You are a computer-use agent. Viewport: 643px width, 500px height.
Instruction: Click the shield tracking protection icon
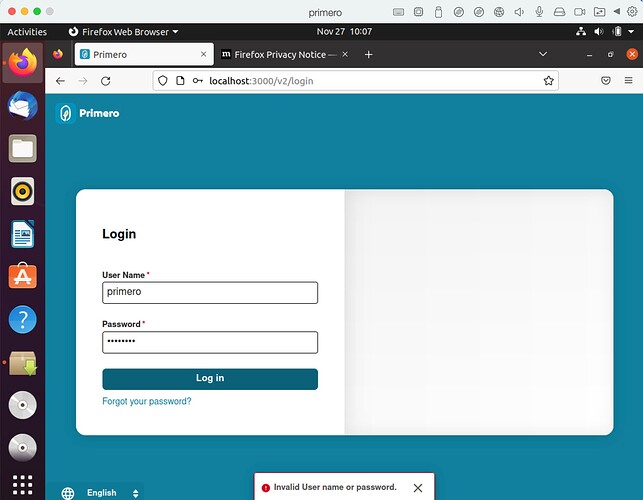[163, 81]
